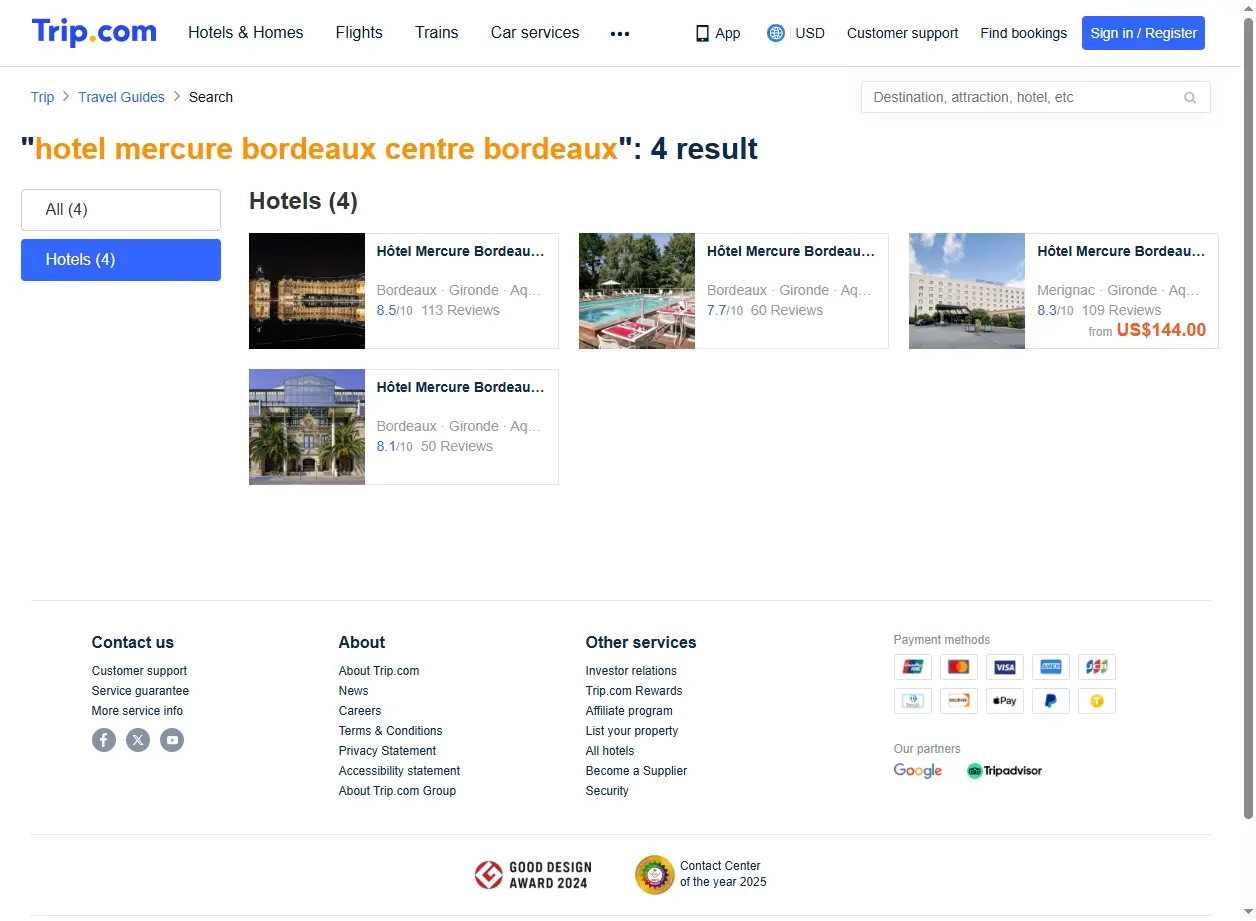1256x921 pixels.
Task: Click the Contact Center award badge
Action: (x=701, y=874)
